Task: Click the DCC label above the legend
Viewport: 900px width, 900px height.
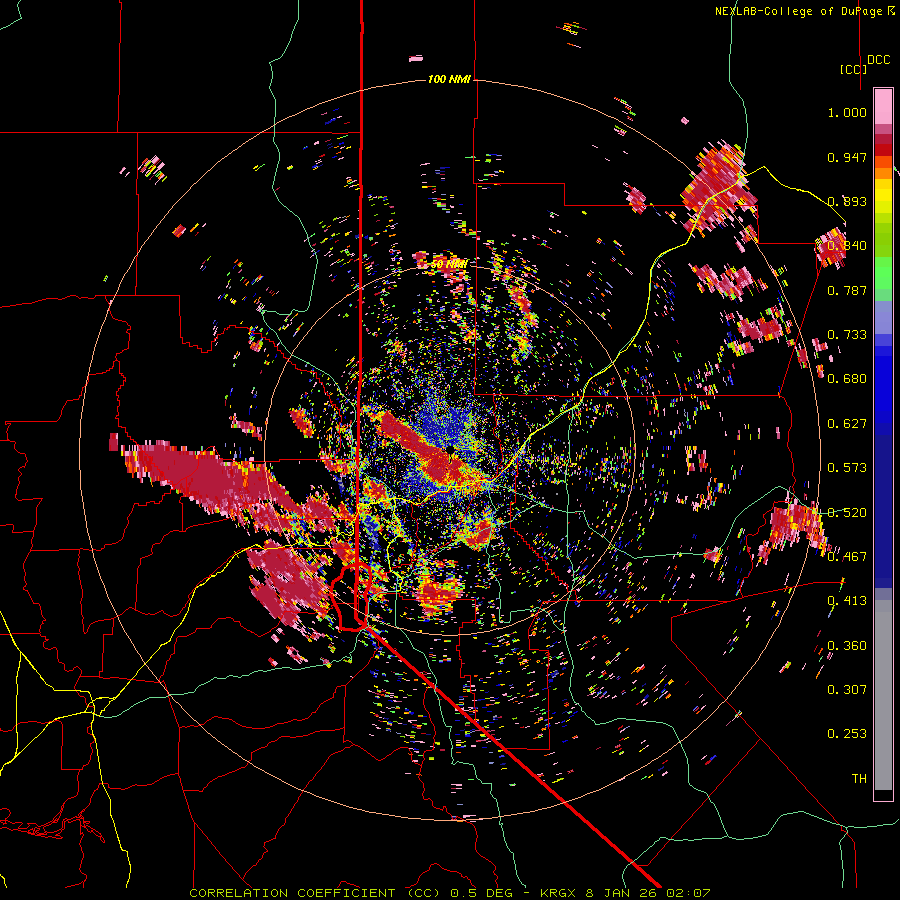Action: tap(878, 60)
